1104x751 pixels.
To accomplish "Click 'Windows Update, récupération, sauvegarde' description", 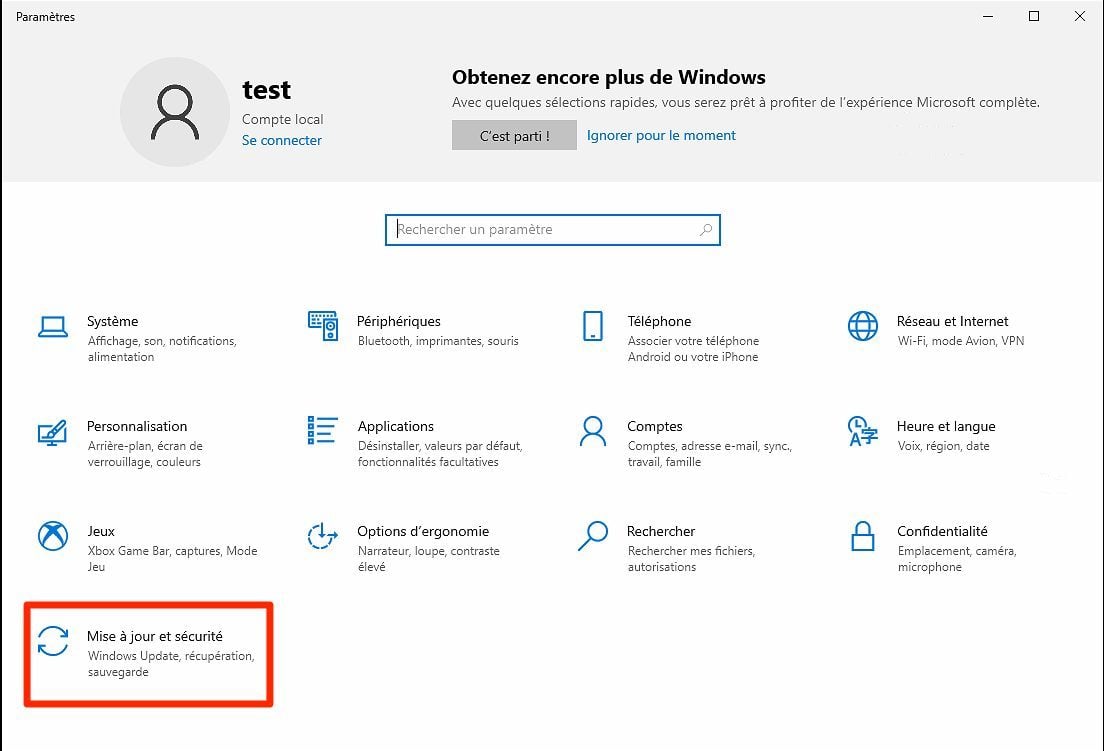I will [171, 664].
